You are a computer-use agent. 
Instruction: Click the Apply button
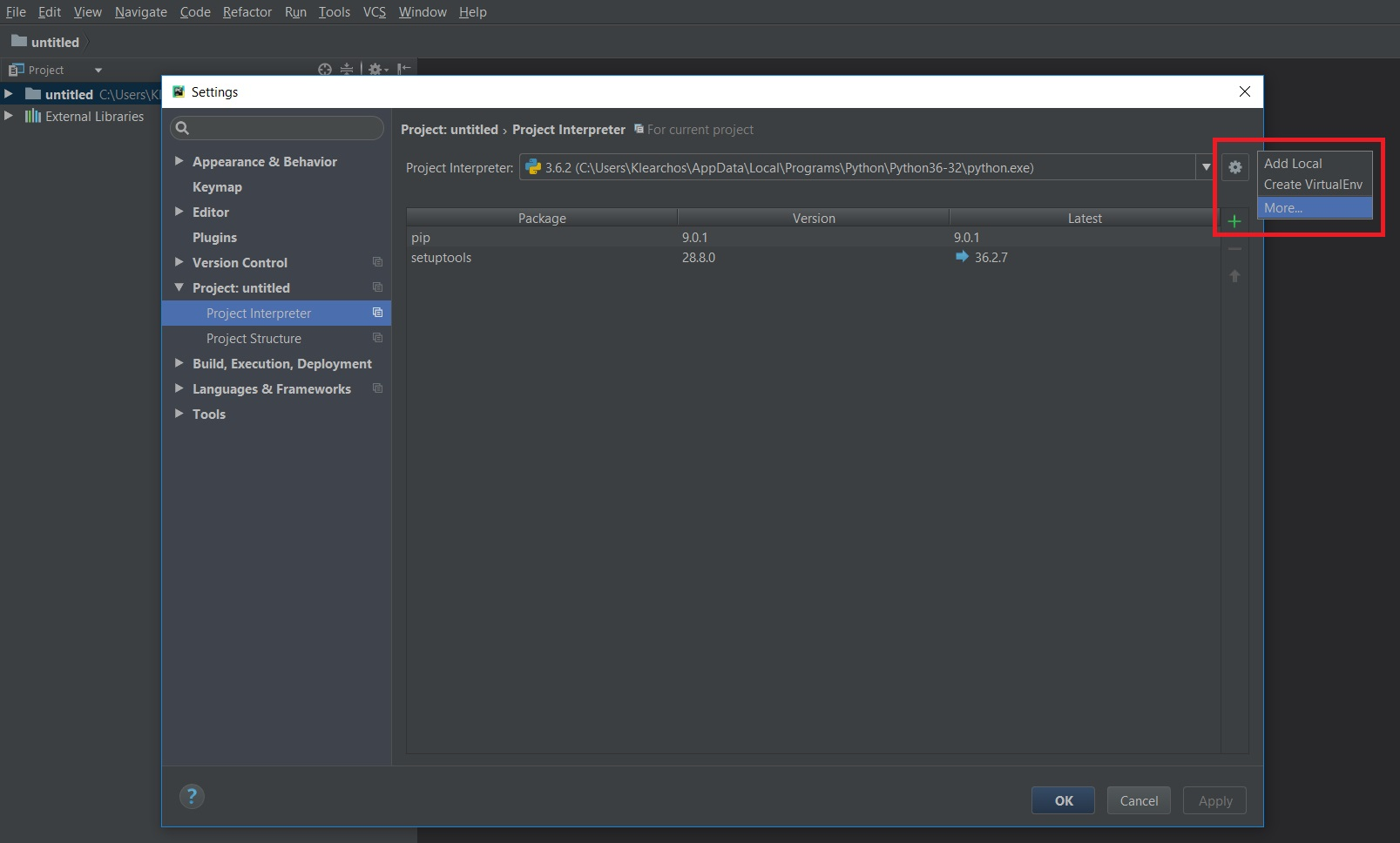[1214, 800]
